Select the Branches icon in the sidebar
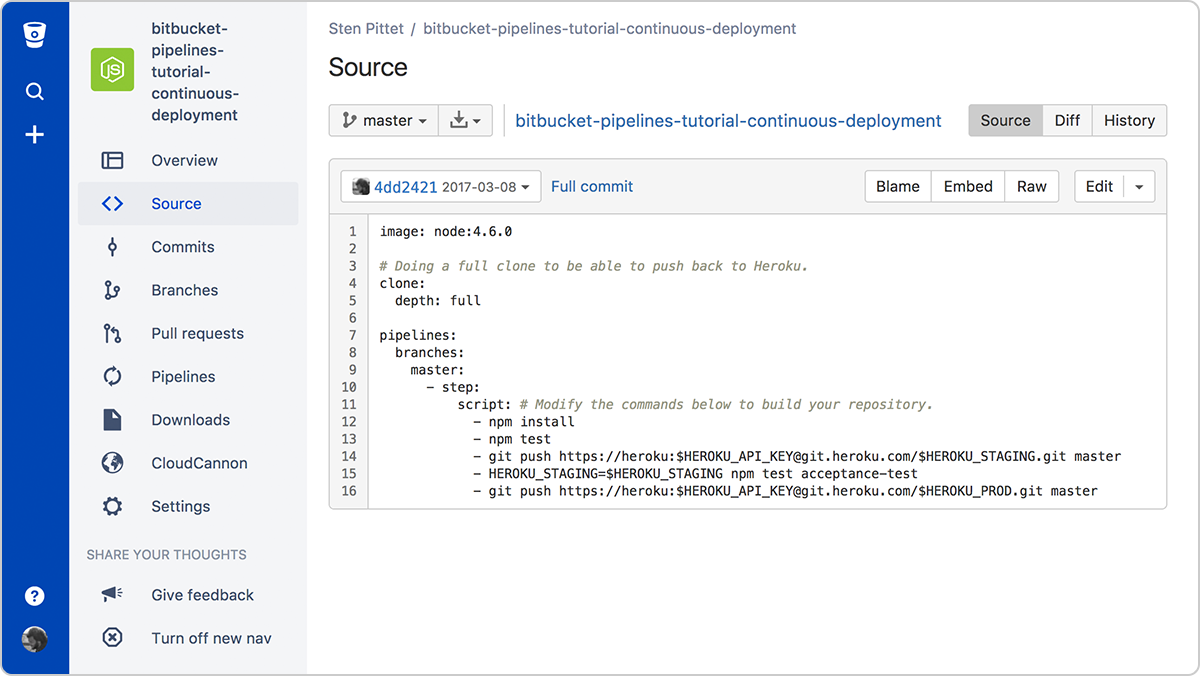This screenshot has height=676, width=1200. tap(112, 290)
